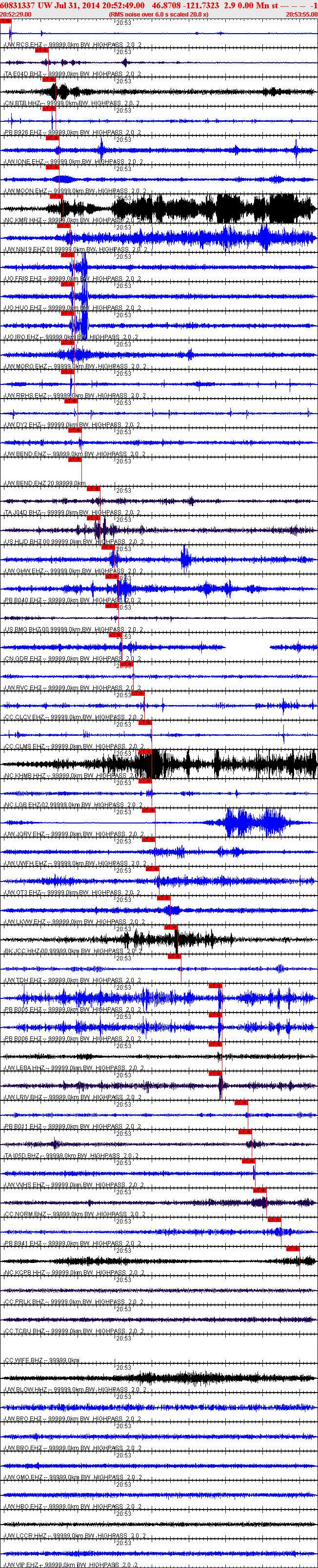Screen dimensions: 318x1568
Task: Click the red pick flag above TA.E04D
Action: [x=41, y=51]
